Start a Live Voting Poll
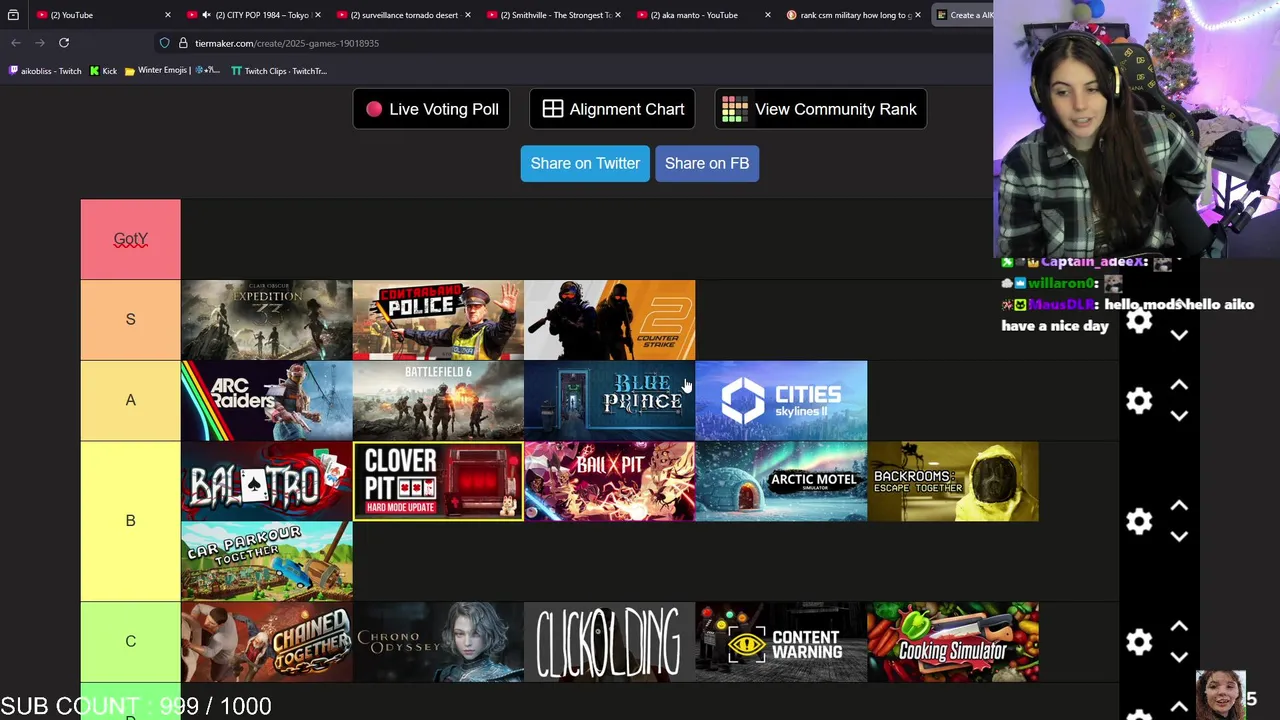This screenshot has width=1280, height=720. click(x=432, y=109)
